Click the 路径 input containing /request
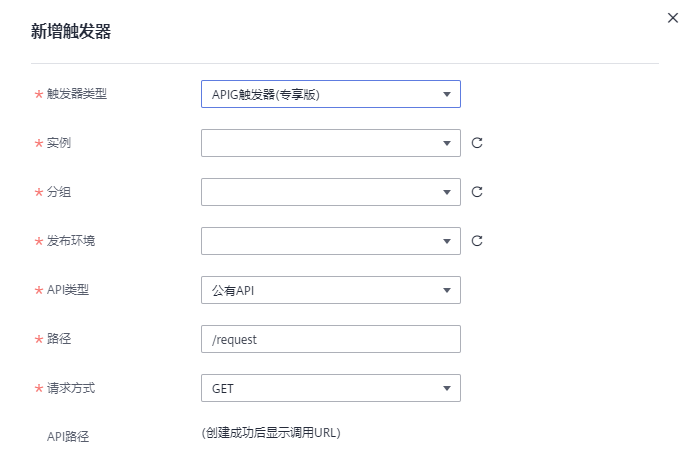The height and width of the screenshot is (474, 689). (x=330, y=339)
